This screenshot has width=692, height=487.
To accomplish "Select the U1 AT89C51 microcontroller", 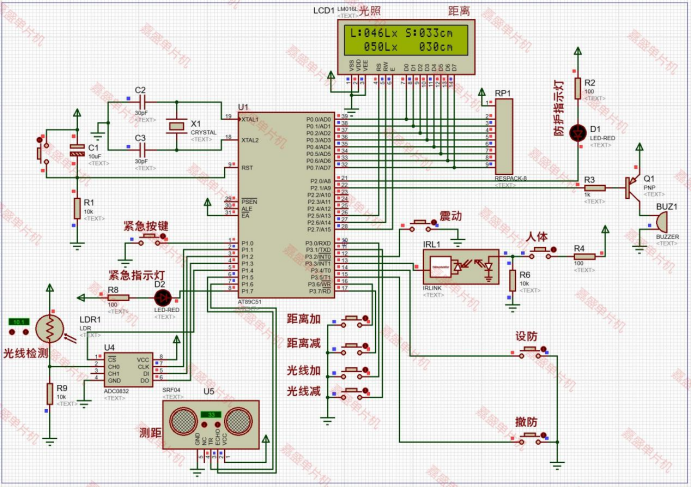I will 286,205.
